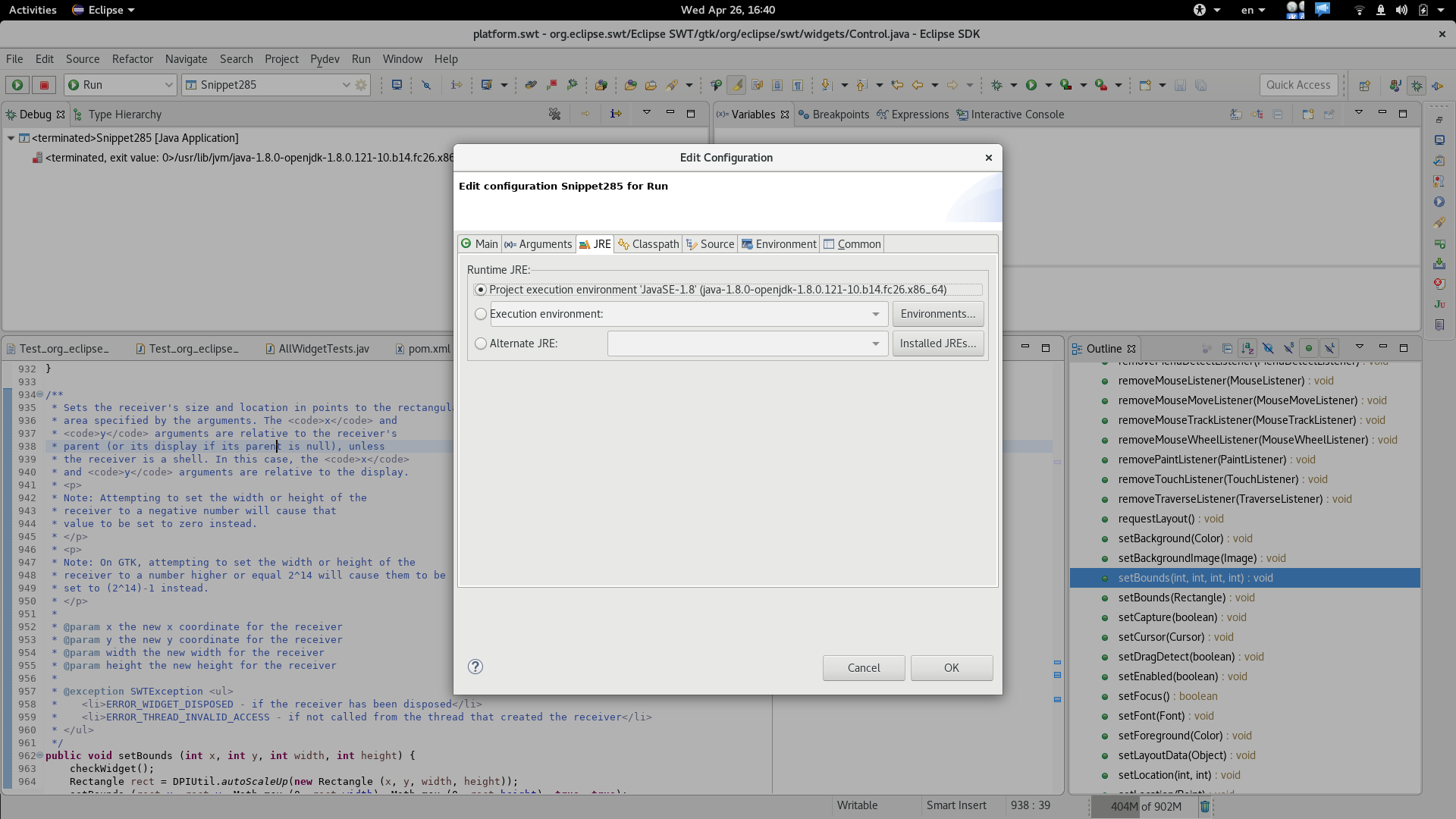Click the green Launch button in the toolbar
The height and width of the screenshot is (819, 1456).
tap(17, 85)
